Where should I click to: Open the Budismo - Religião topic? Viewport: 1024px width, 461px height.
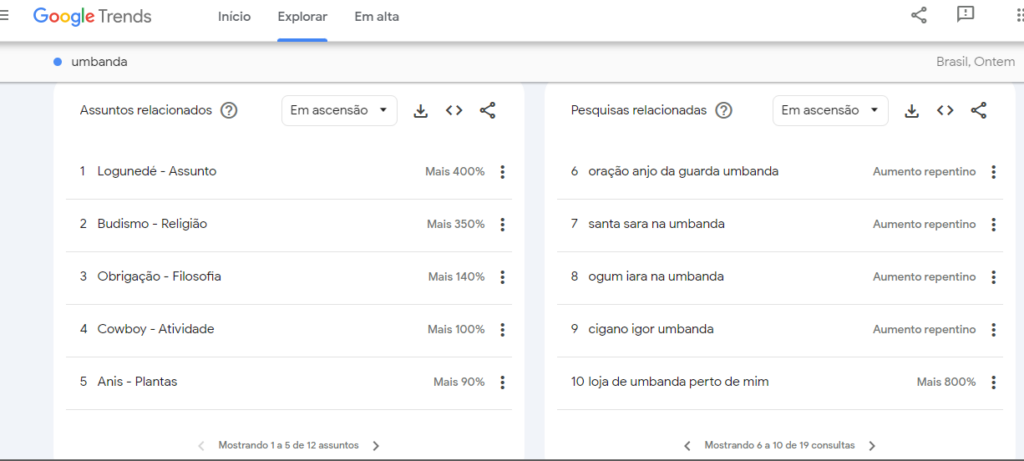(x=152, y=224)
